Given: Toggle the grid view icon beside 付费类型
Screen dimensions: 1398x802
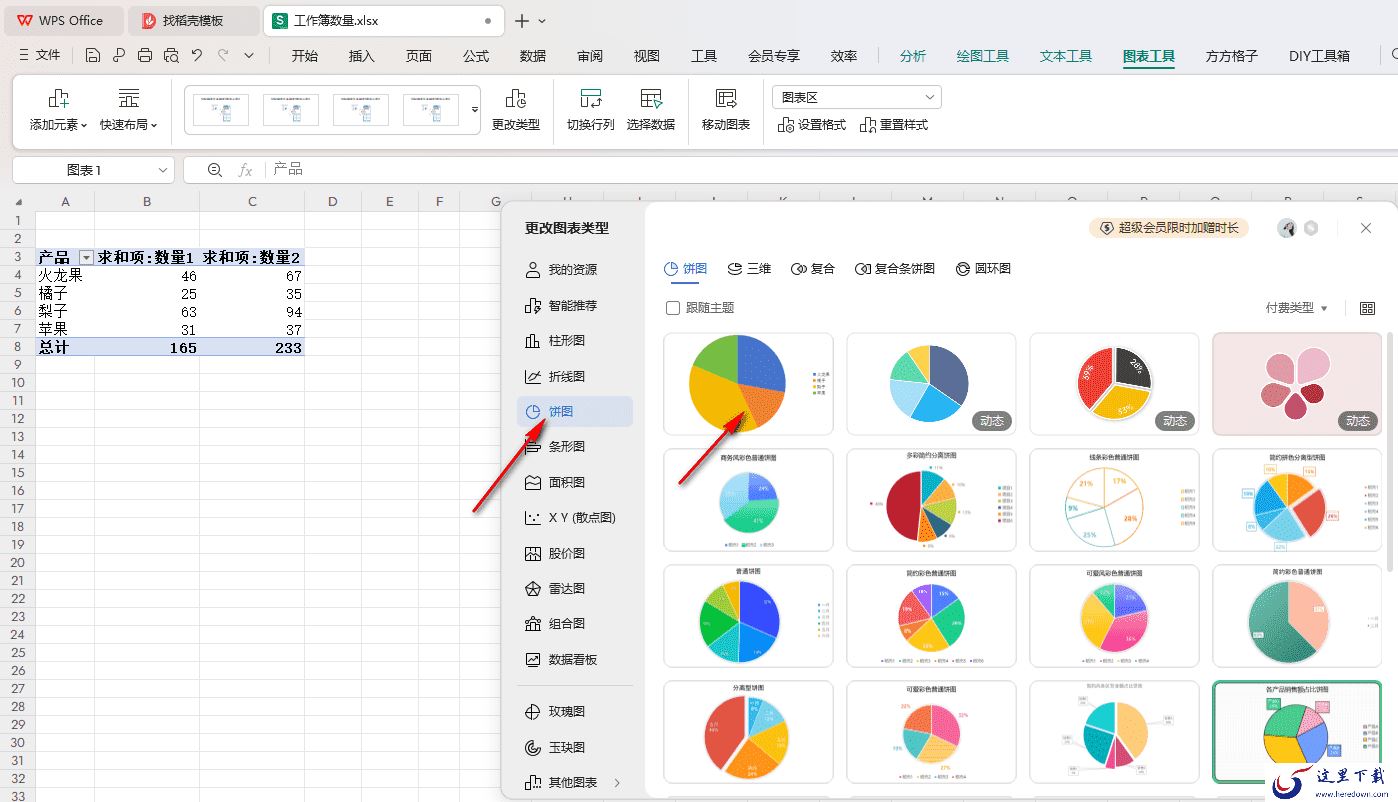Looking at the screenshot, I should [1367, 308].
